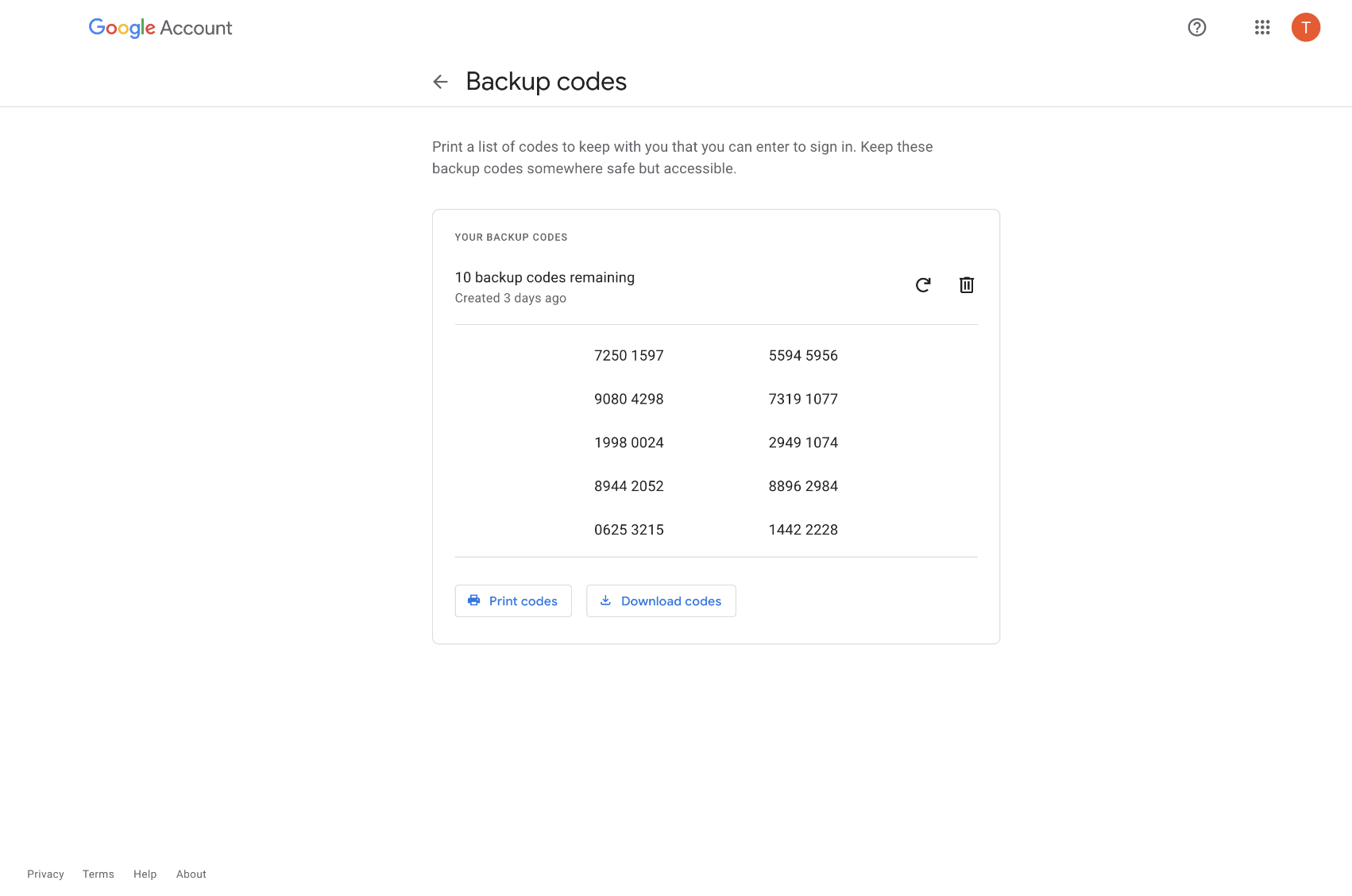This screenshot has height=896, width=1352.
Task: Open the Google apps grid
Action: [x=1261, y=28]
